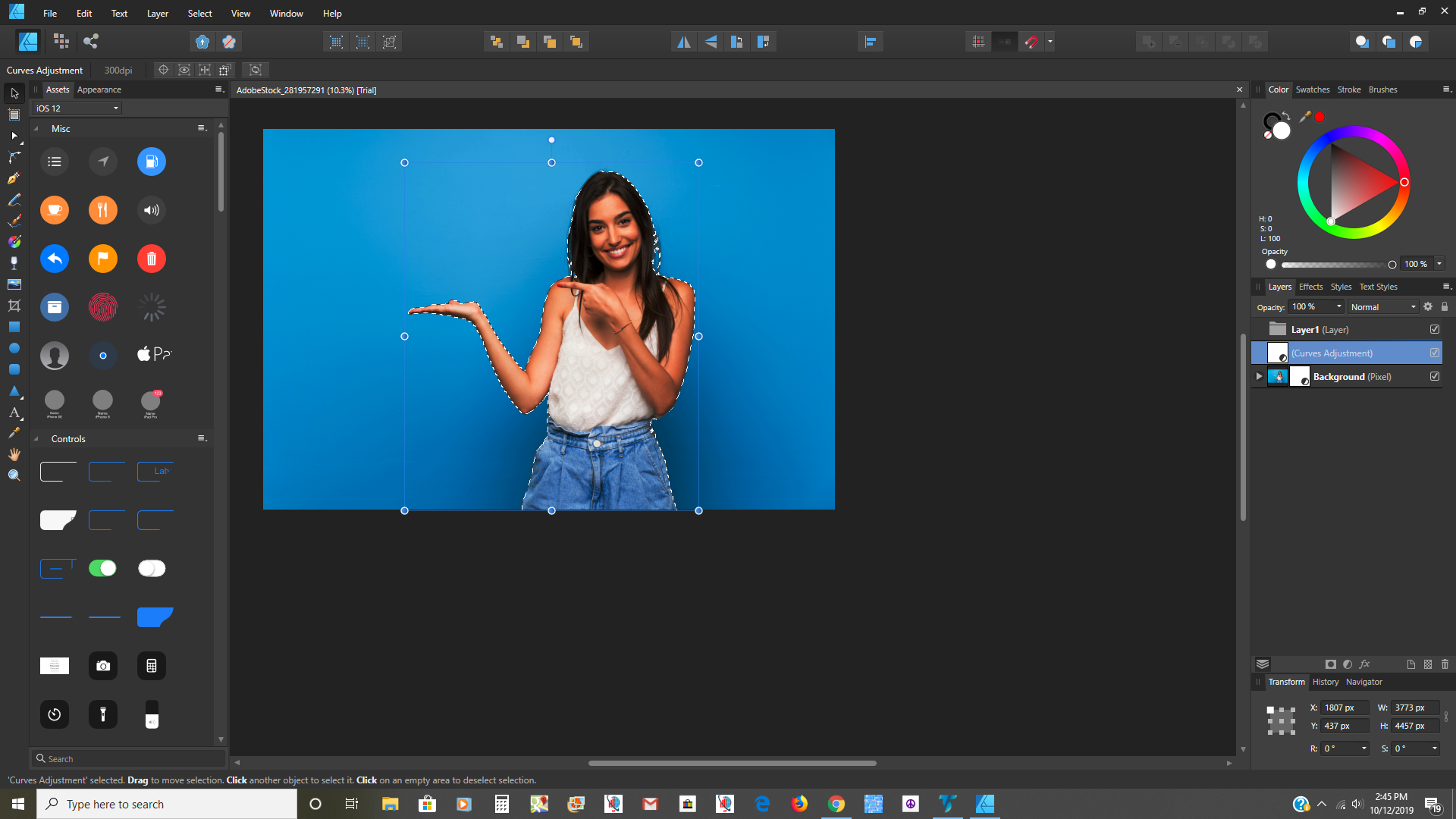Select the Pen tool

pos(14,178)
